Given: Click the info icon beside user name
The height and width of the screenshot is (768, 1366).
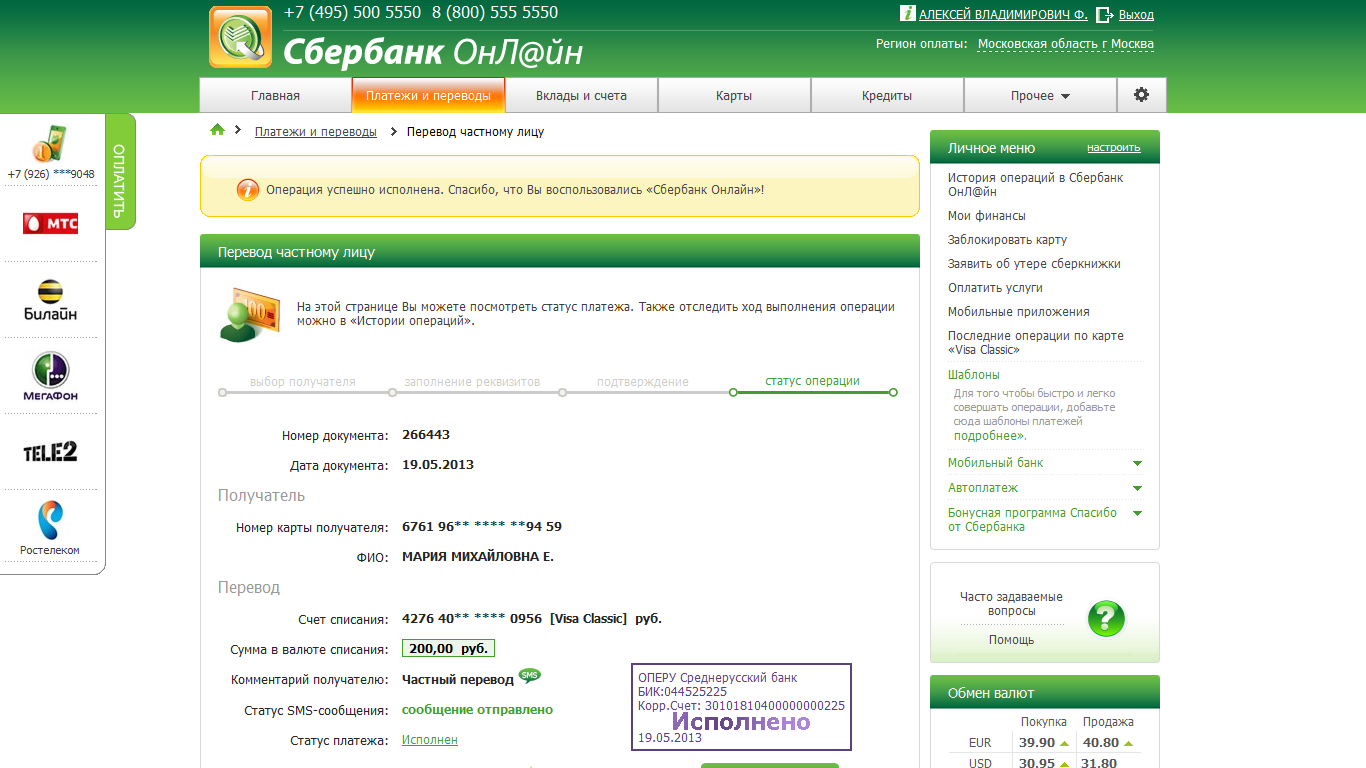Looking at the screenshot, I should (908, 14).
